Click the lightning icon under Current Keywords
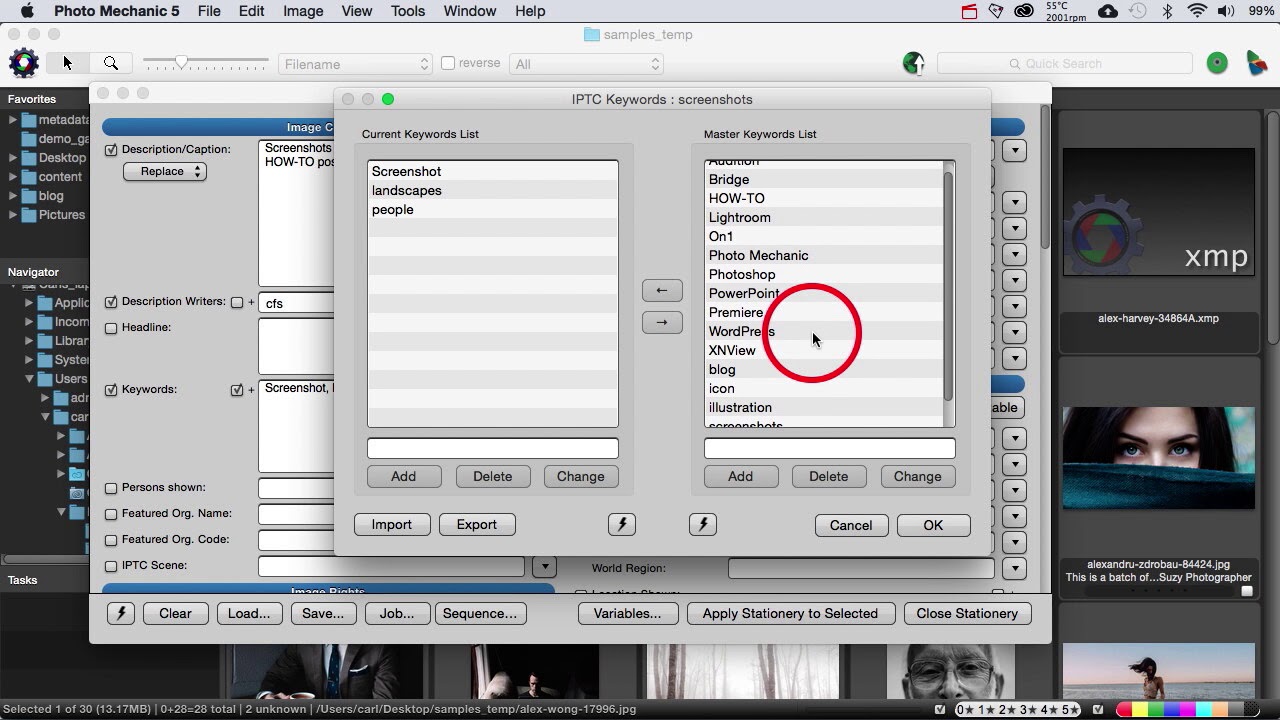 click(x=622, y=524)
